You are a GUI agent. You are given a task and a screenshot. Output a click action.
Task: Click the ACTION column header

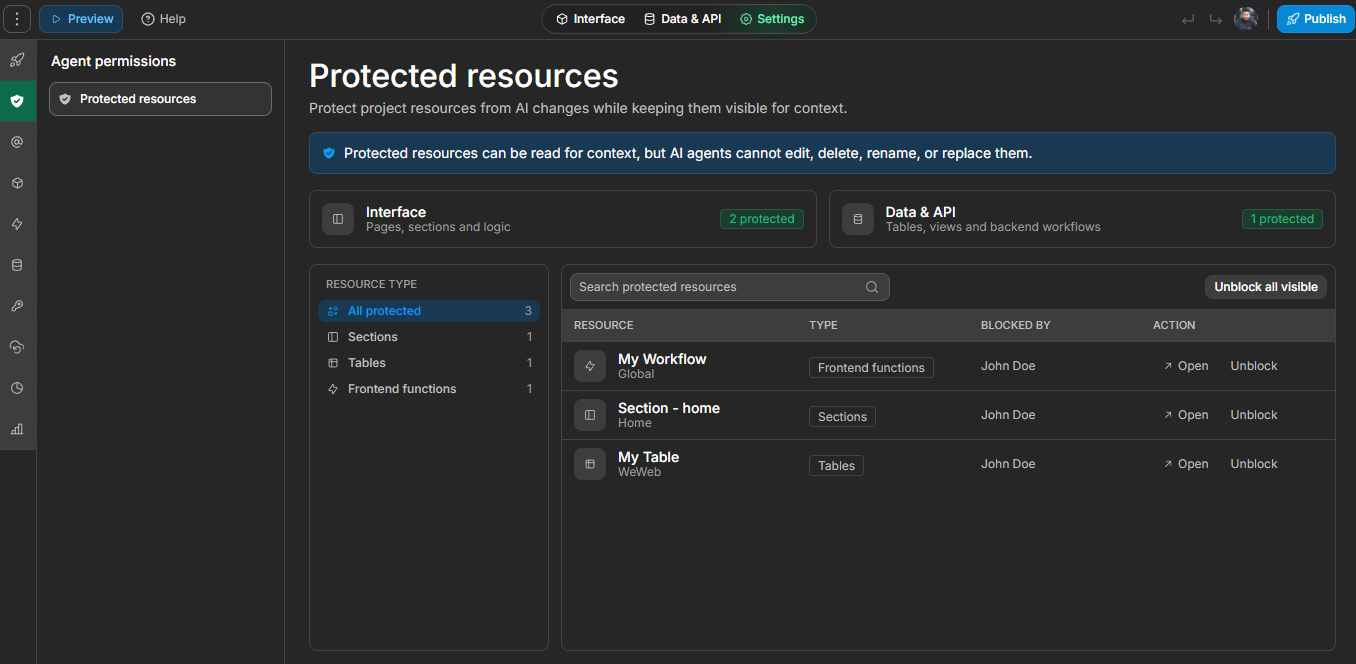point(1174,325)
